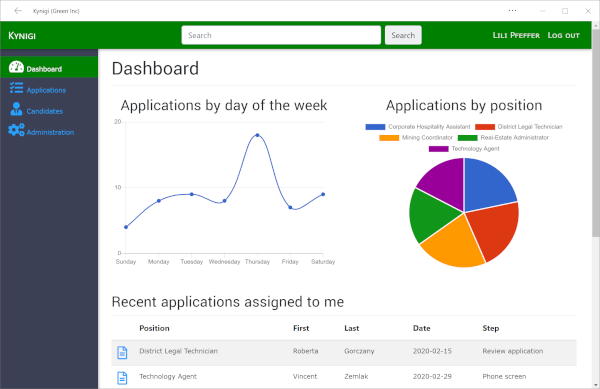
Task: Open Lili Pfeffer user profile link
Action: (516, 35)
